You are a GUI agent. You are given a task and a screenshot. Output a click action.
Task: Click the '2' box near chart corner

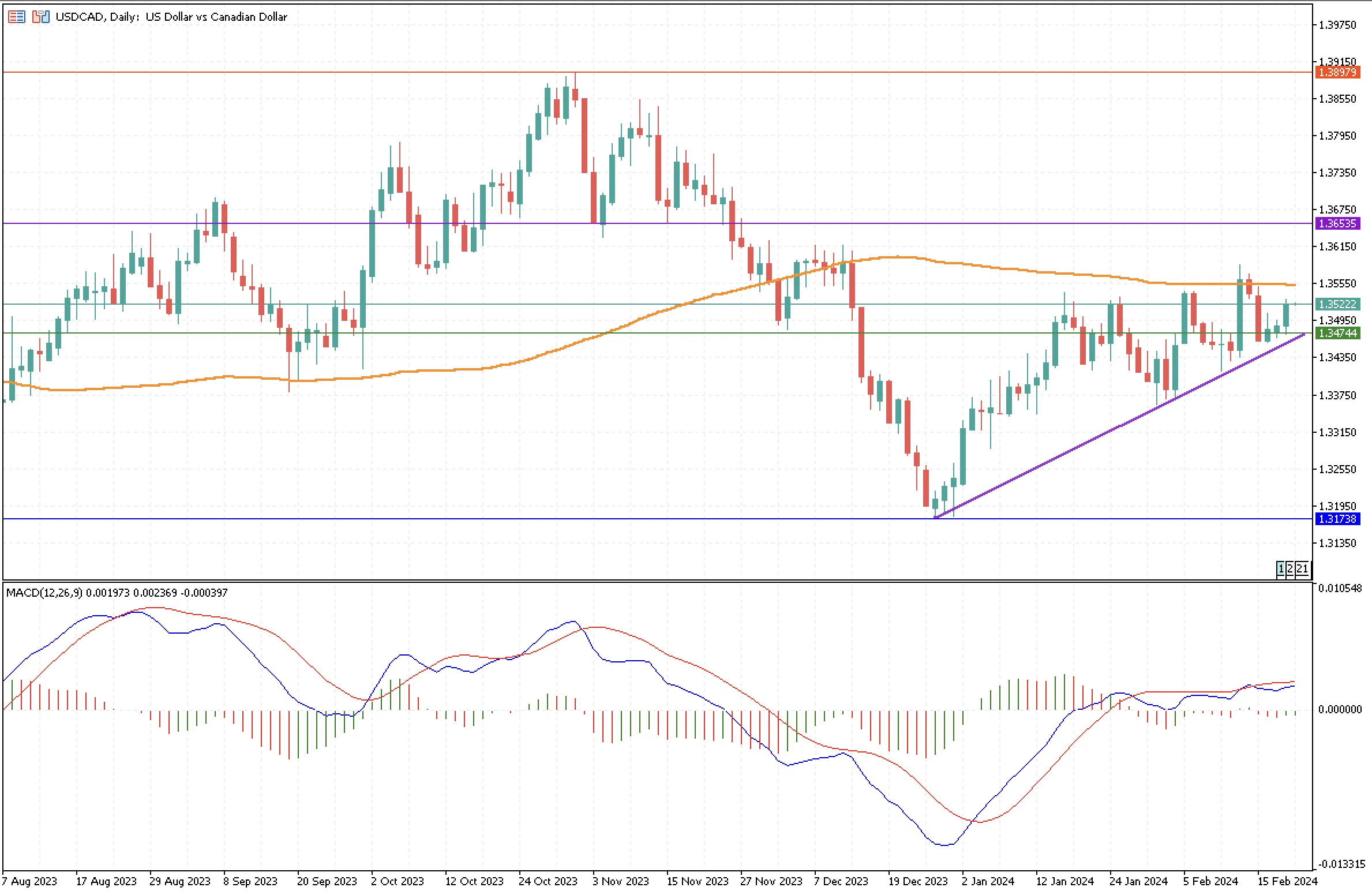coord(1289,569)
